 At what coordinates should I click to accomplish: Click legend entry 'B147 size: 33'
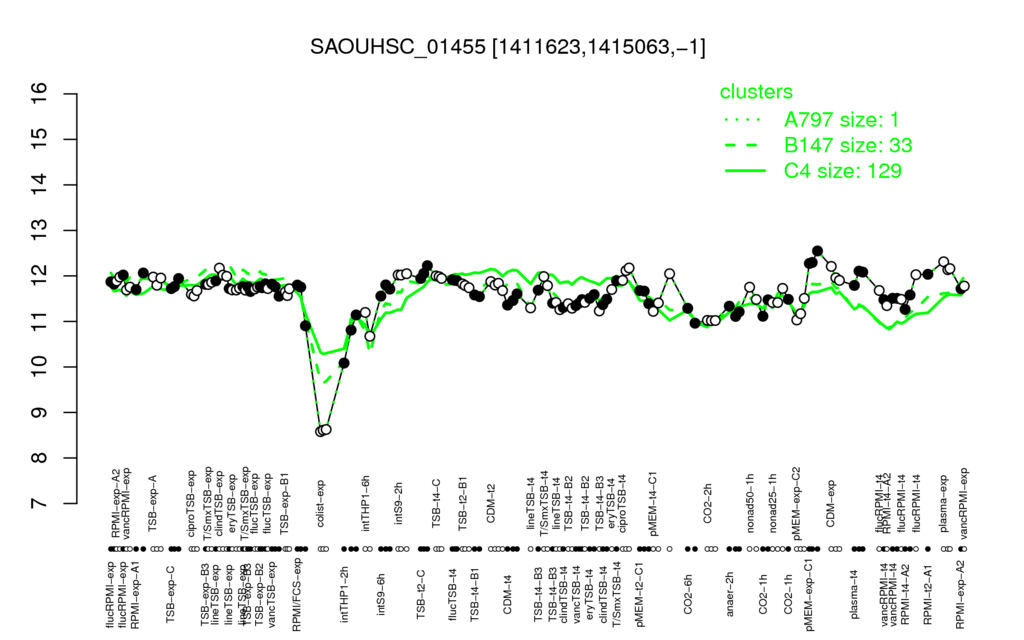click(x=848, y=145)
